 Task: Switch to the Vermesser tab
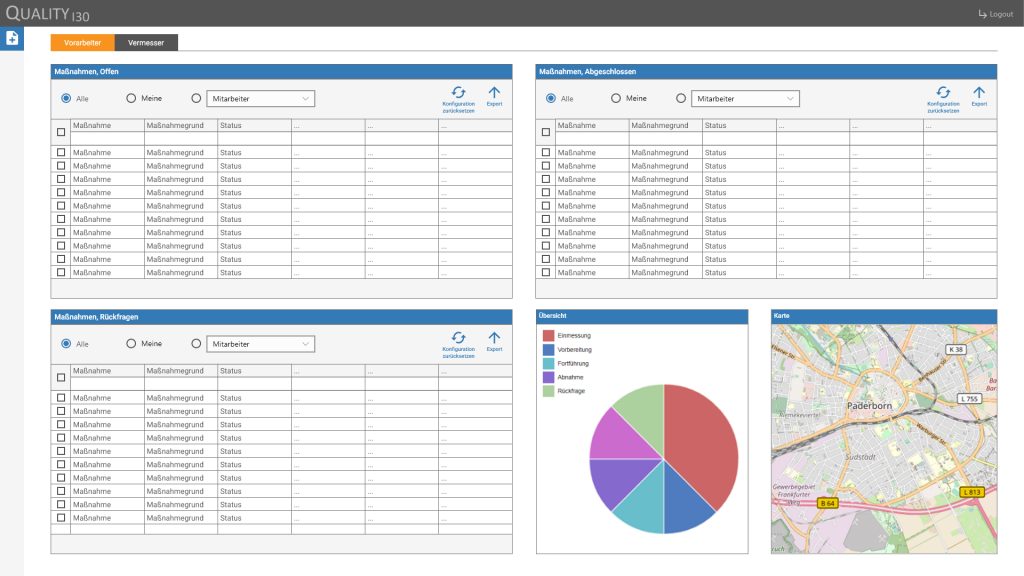pos(146,43)
